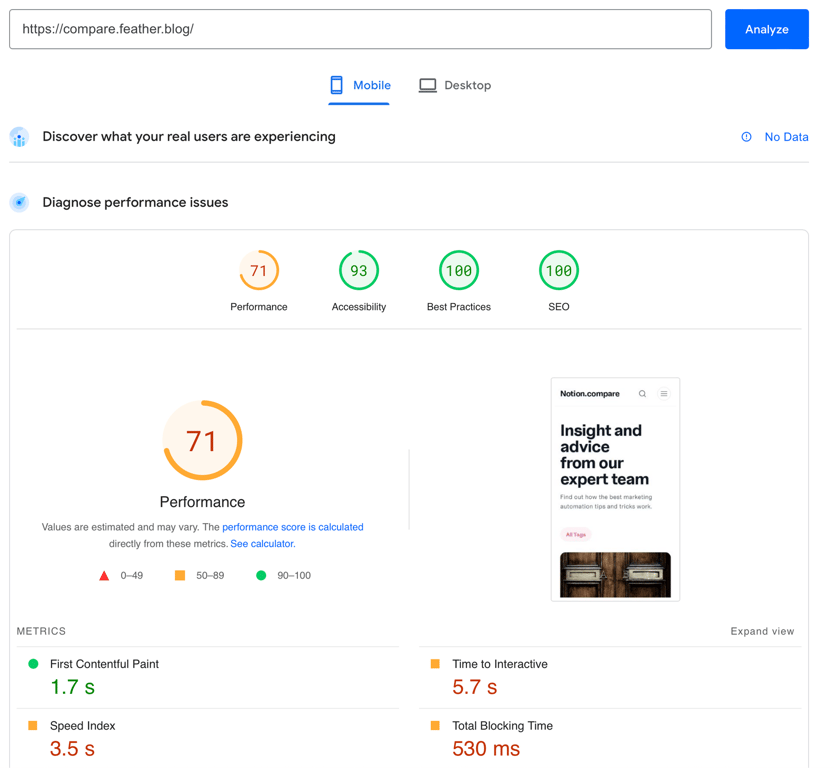Click the METRICS section heading
The width and height of the screenshot is (834, 768).
pos(41,631)
